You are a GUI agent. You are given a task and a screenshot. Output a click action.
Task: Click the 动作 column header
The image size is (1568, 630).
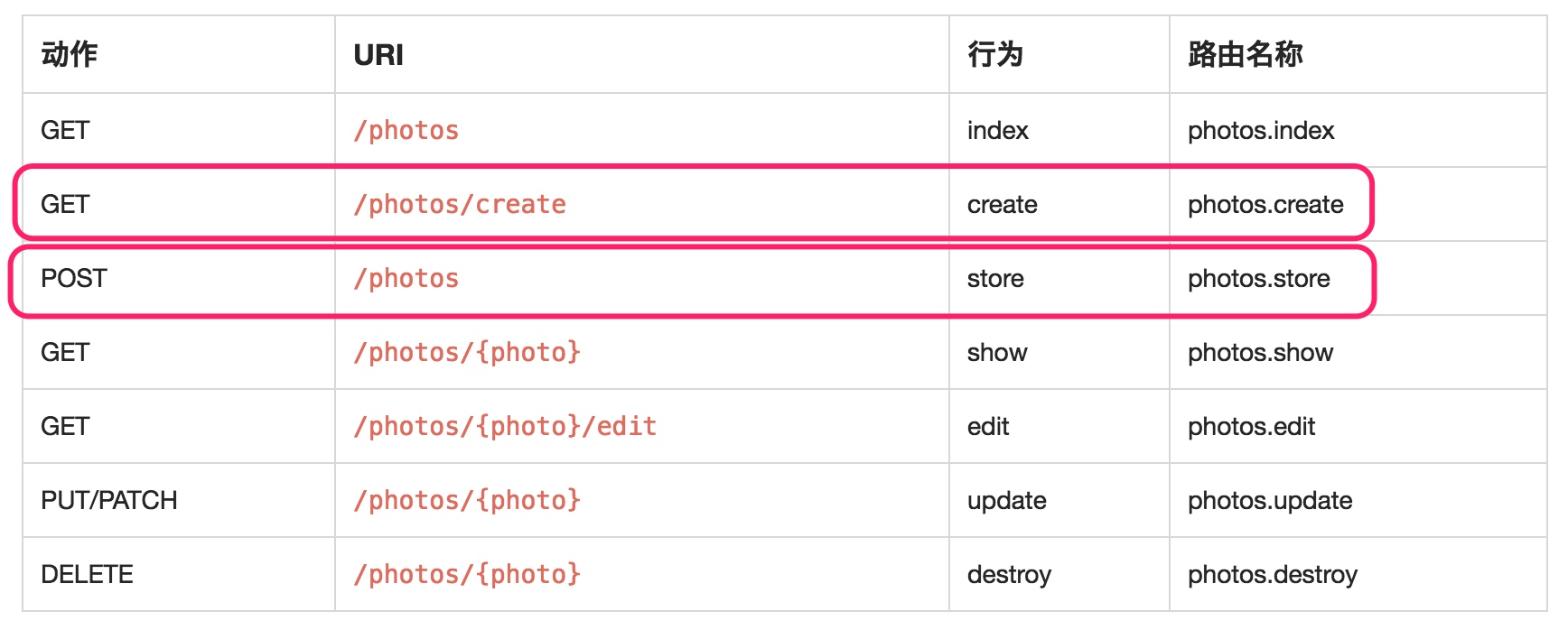tap(70, 55)
